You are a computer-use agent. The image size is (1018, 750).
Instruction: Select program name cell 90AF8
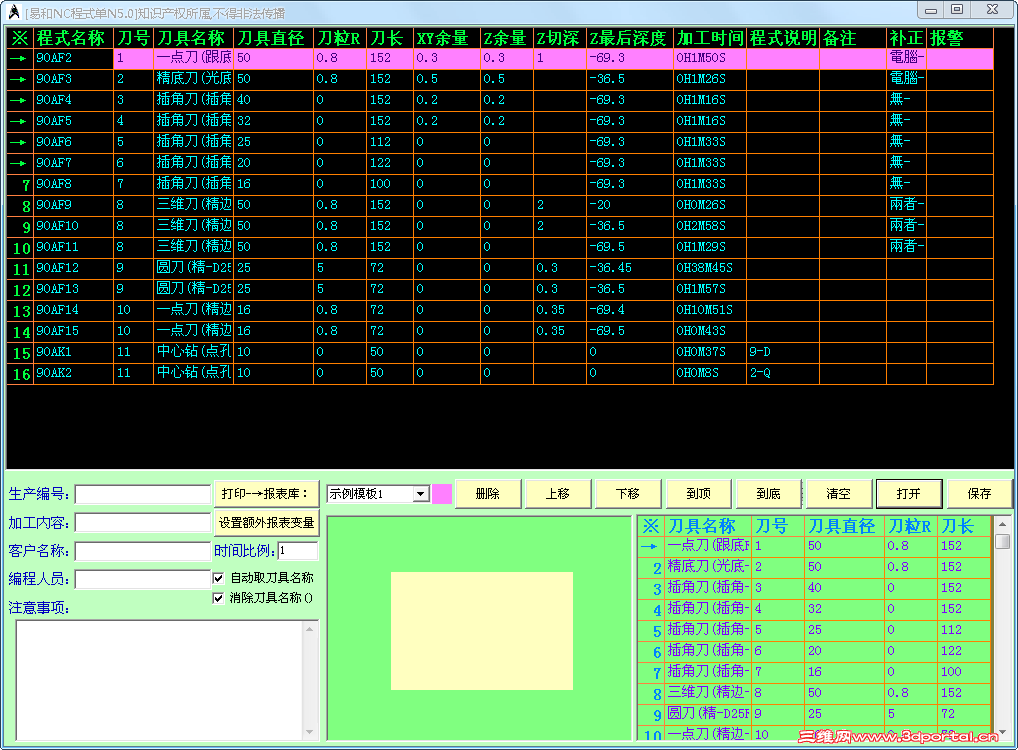[73, 184]
